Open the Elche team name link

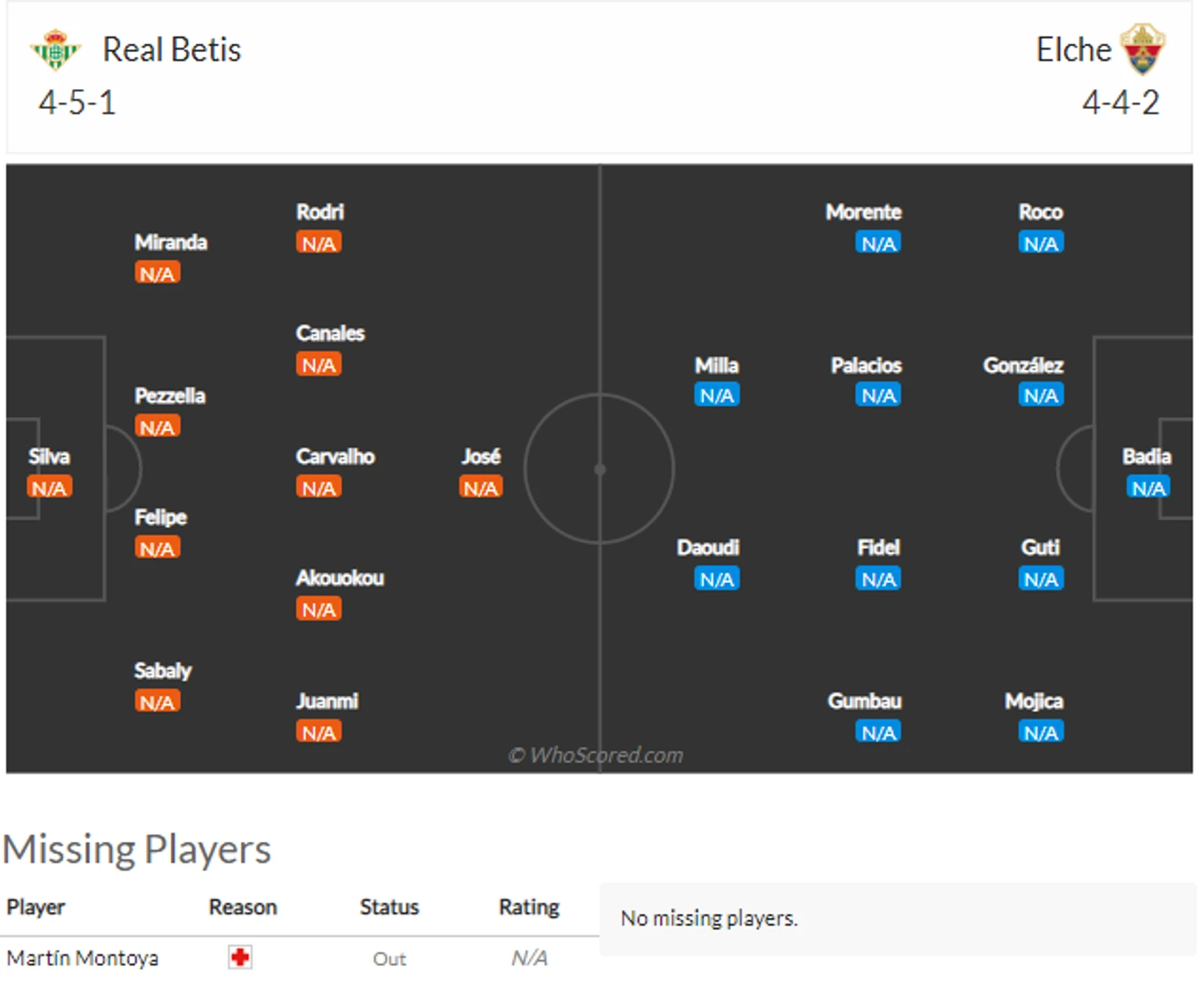point(1073,49)
